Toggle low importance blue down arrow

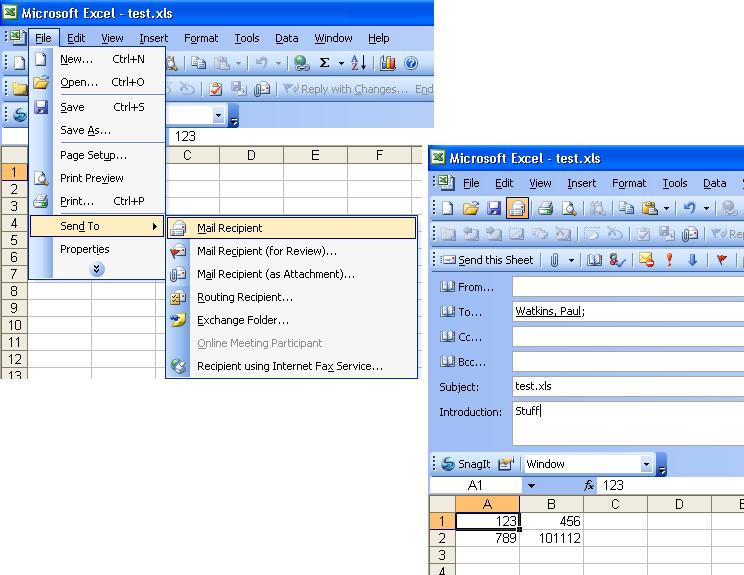click(x=692, y=260)
